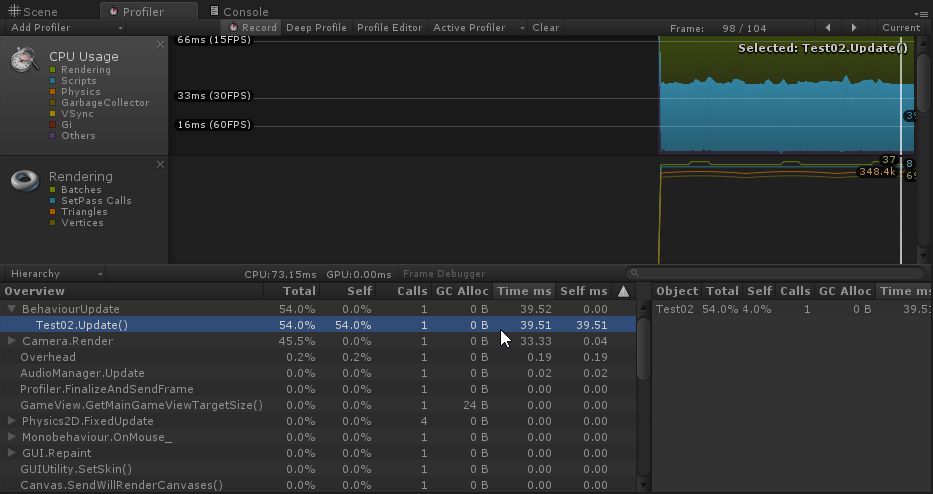Expand the Physics2D.FixedUpdate row
933x494 pixels.
coord(11,421)
